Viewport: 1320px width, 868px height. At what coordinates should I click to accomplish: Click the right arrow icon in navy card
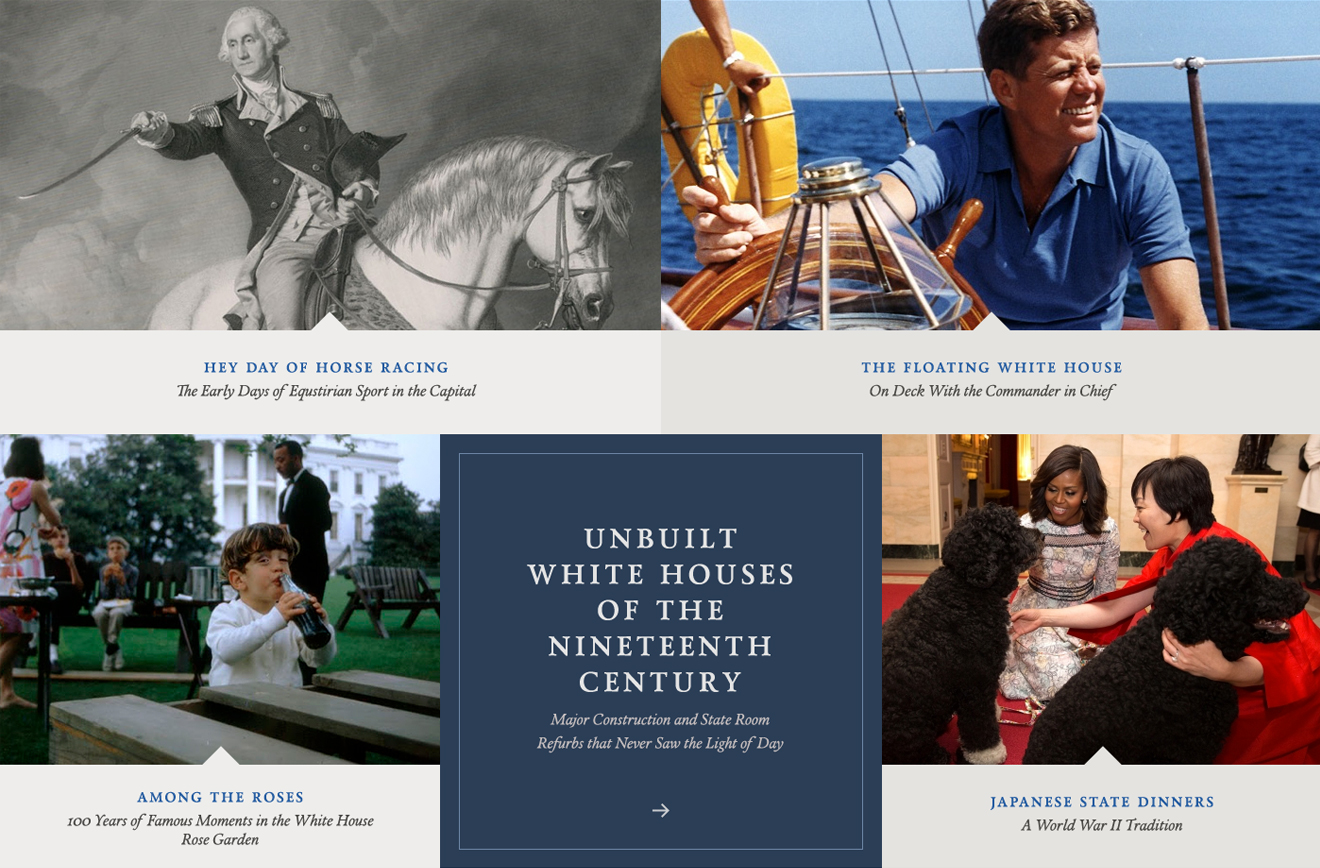661,810
